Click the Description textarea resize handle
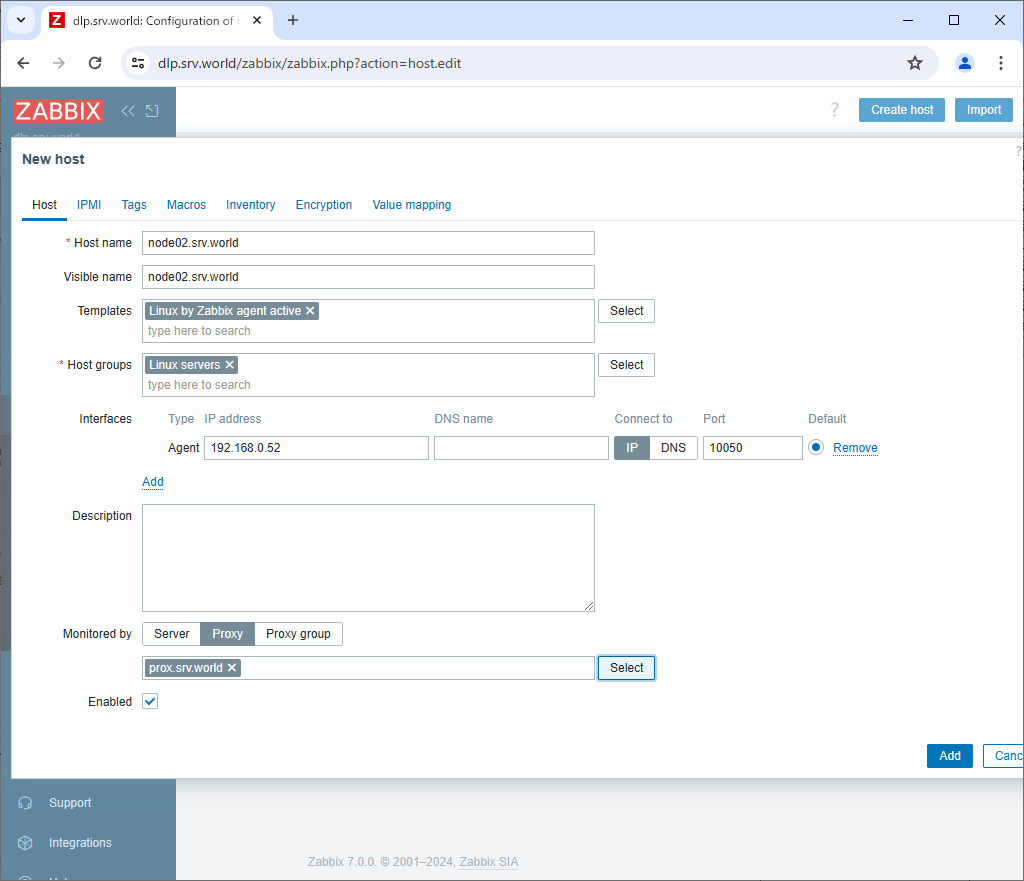1024x881 pixels. 589,607
